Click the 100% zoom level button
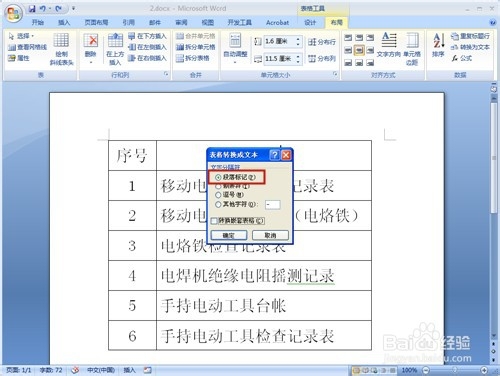The height and width of the screenshot is (376, 500). [409, 370]
